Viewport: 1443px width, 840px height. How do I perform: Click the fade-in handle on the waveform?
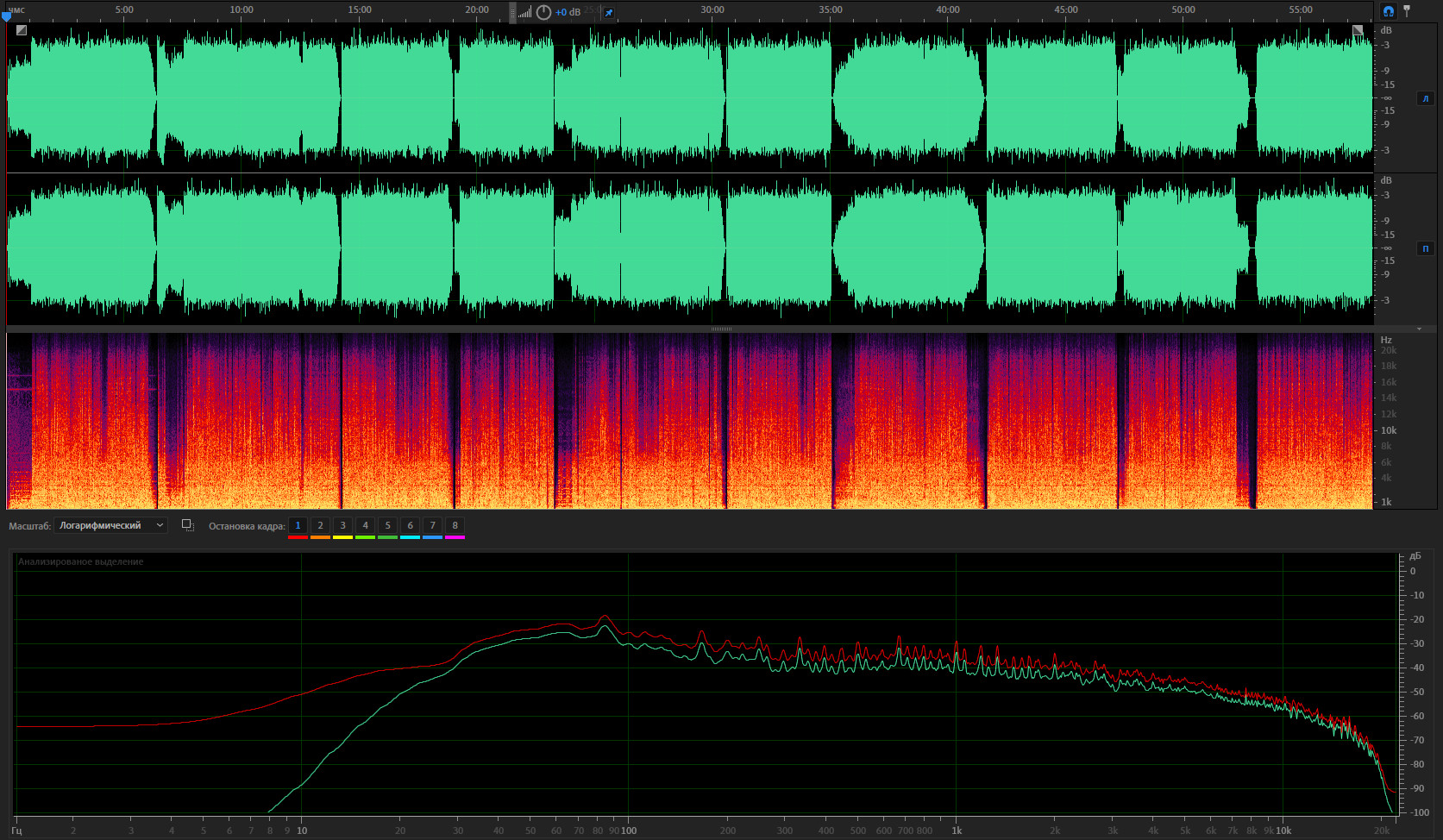pyautogui.click(x=22, y=30)
